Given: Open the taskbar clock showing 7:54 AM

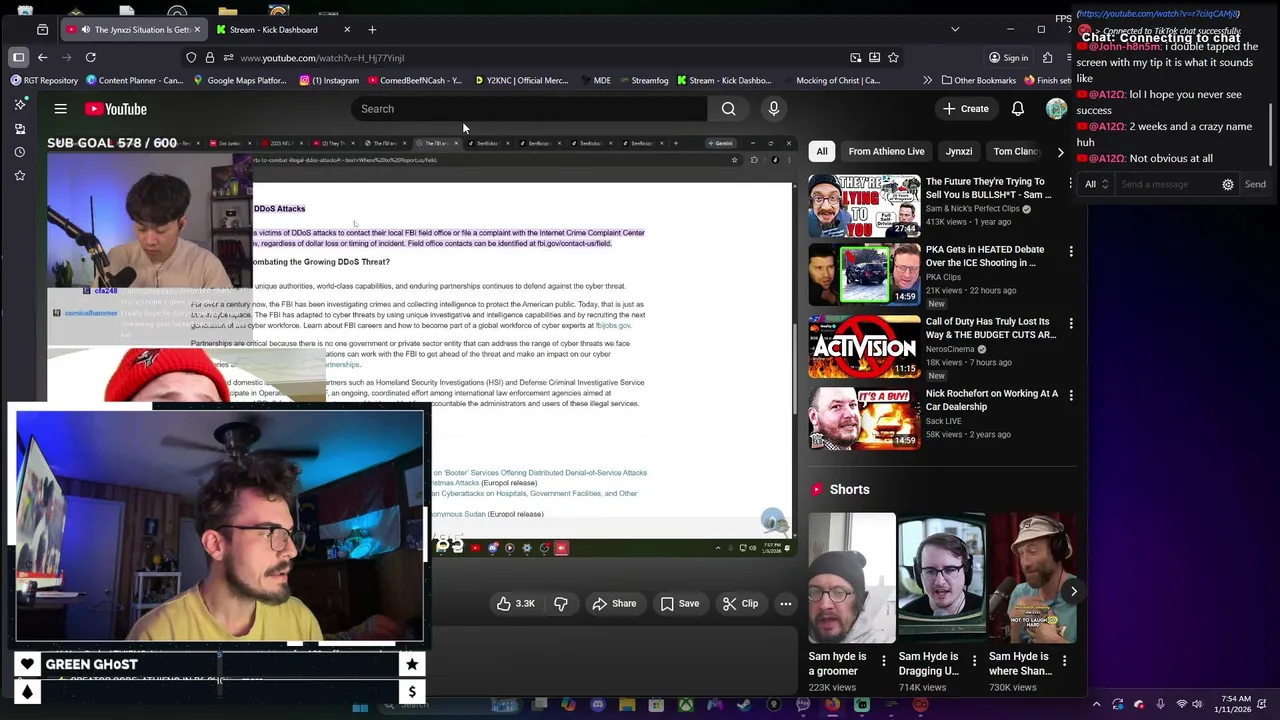Looking at the screenshot, I should click(1235, 705).
